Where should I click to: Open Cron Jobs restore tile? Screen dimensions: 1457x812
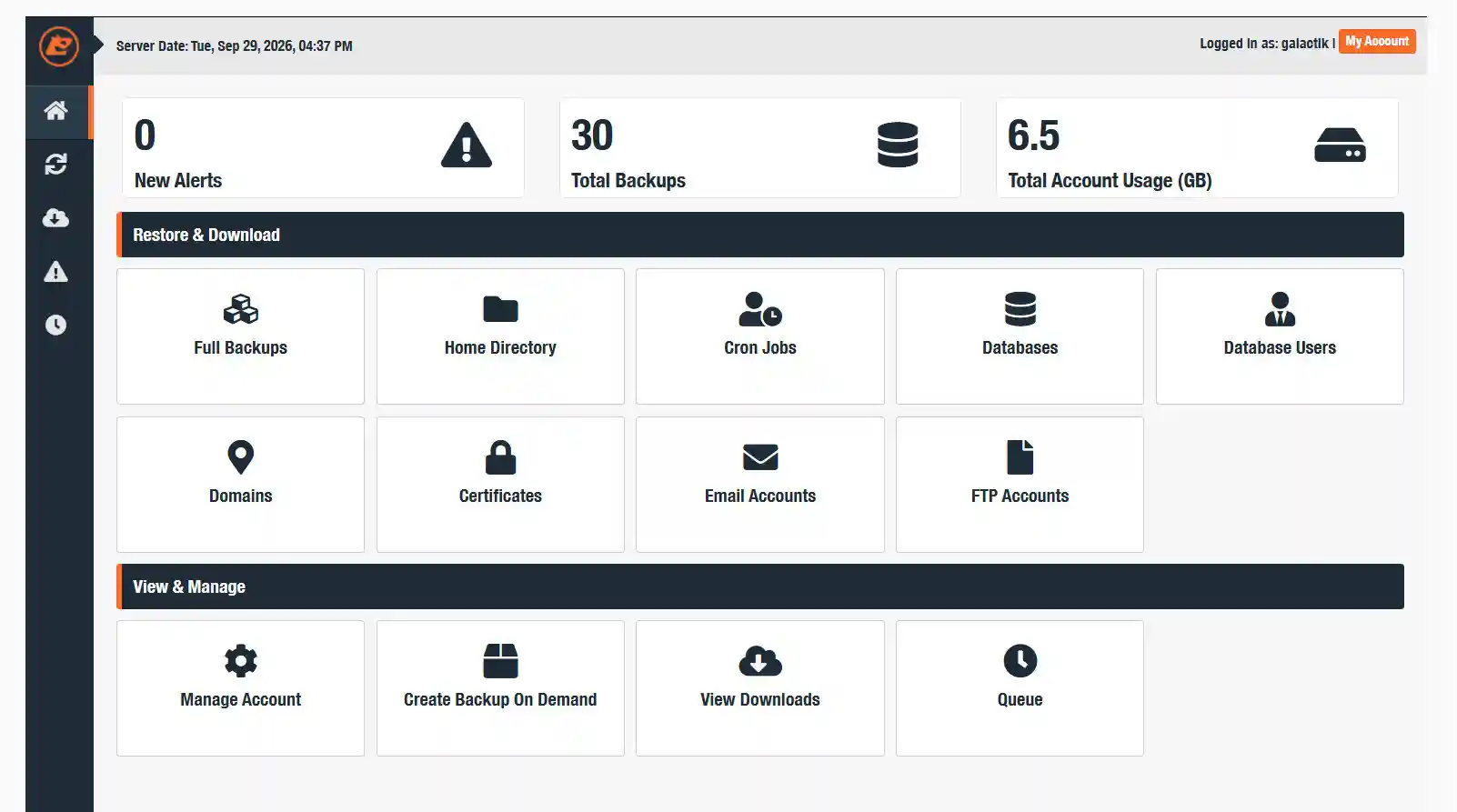click(x=760, y=336)
